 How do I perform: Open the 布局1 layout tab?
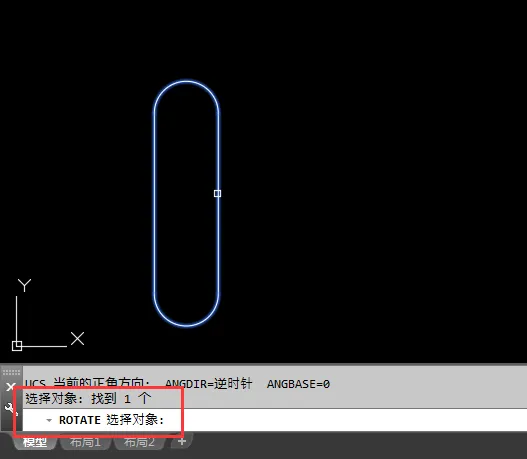click(x=85, y=442)
